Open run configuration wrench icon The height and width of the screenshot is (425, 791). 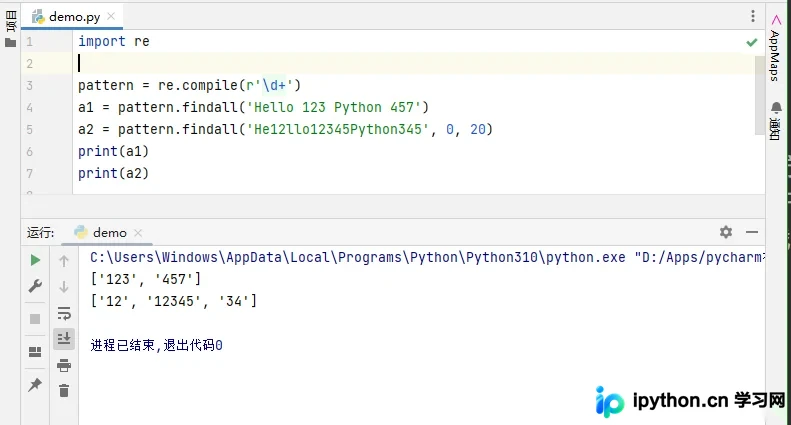point(35,286)
